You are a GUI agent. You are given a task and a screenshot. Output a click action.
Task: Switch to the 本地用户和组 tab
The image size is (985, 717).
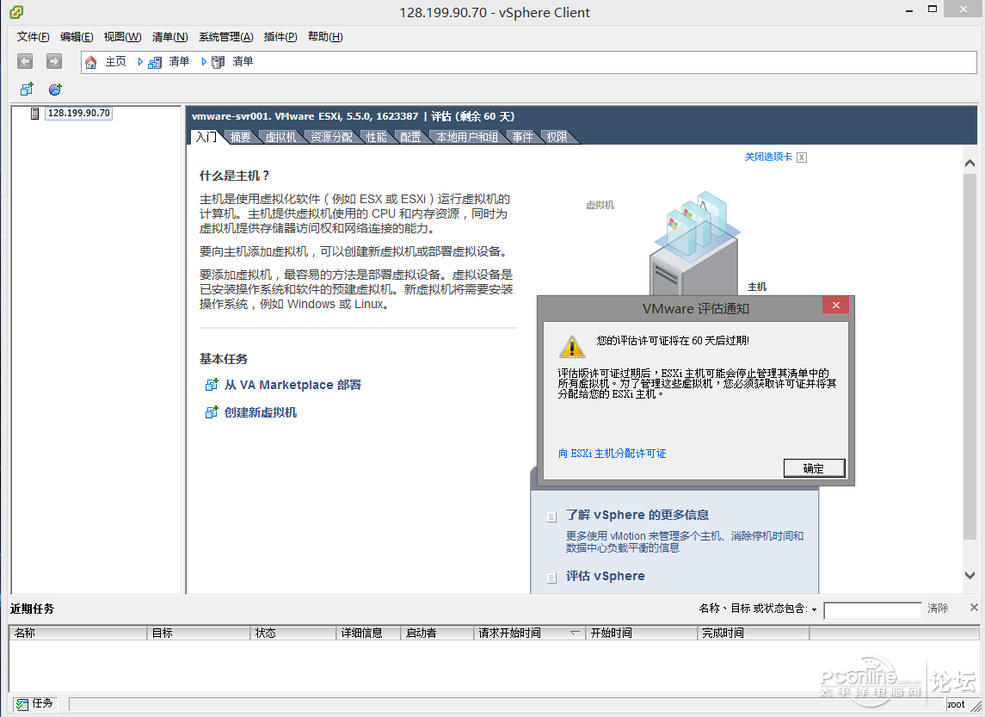click(467, 137)
